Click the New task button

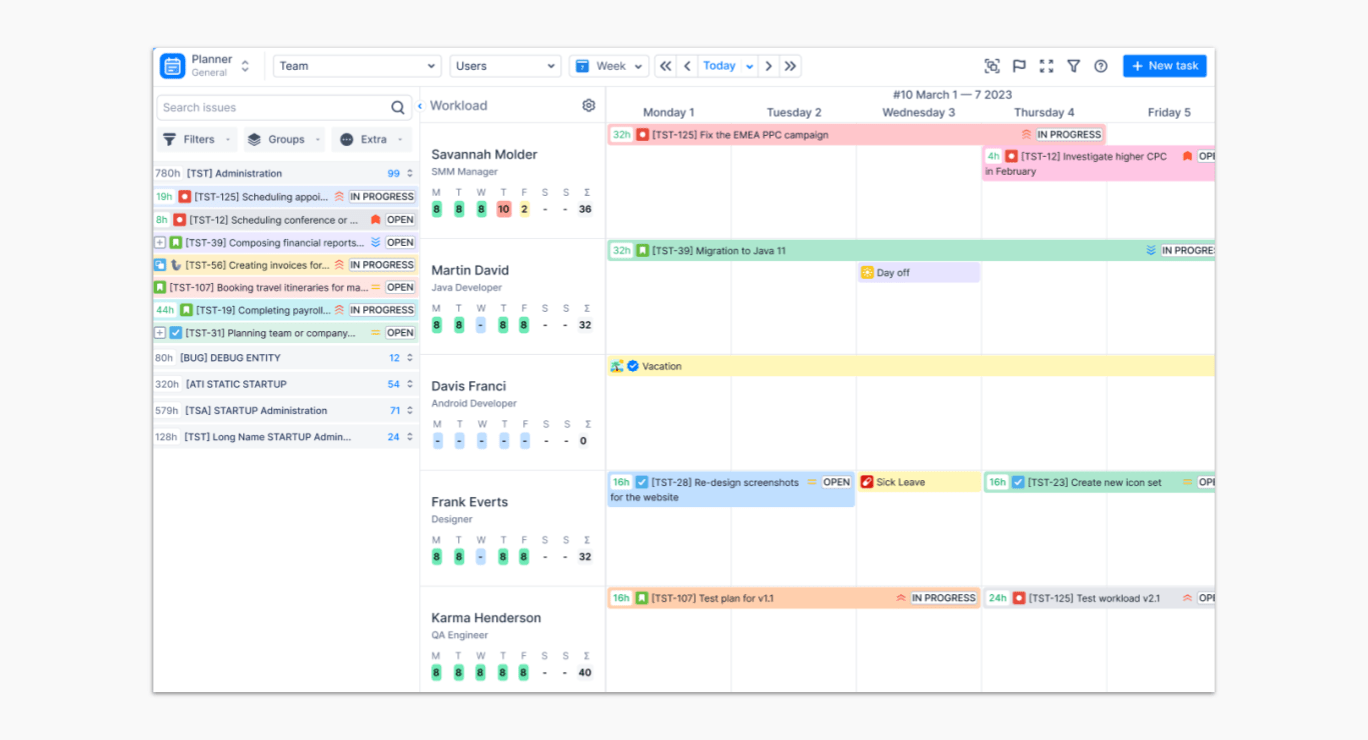click(1164, 66)
